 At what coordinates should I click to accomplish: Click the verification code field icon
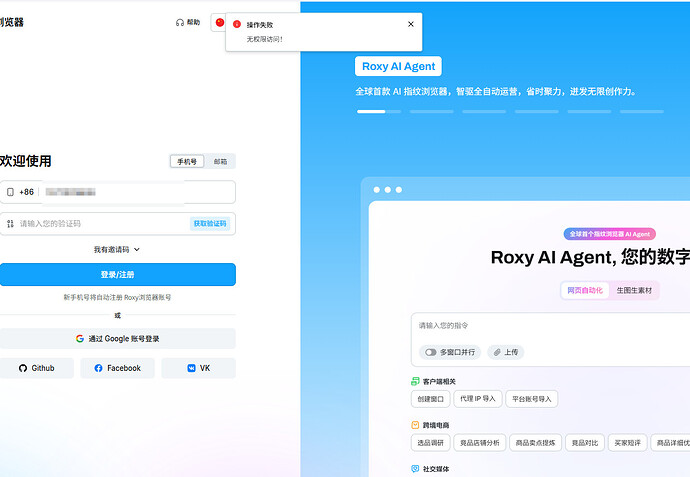11,224
